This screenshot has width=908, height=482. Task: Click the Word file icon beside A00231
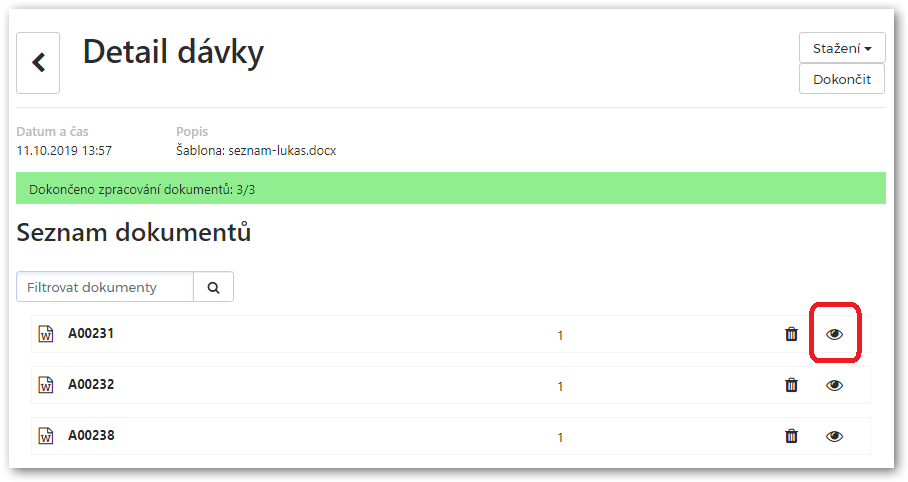coord(46,334)
